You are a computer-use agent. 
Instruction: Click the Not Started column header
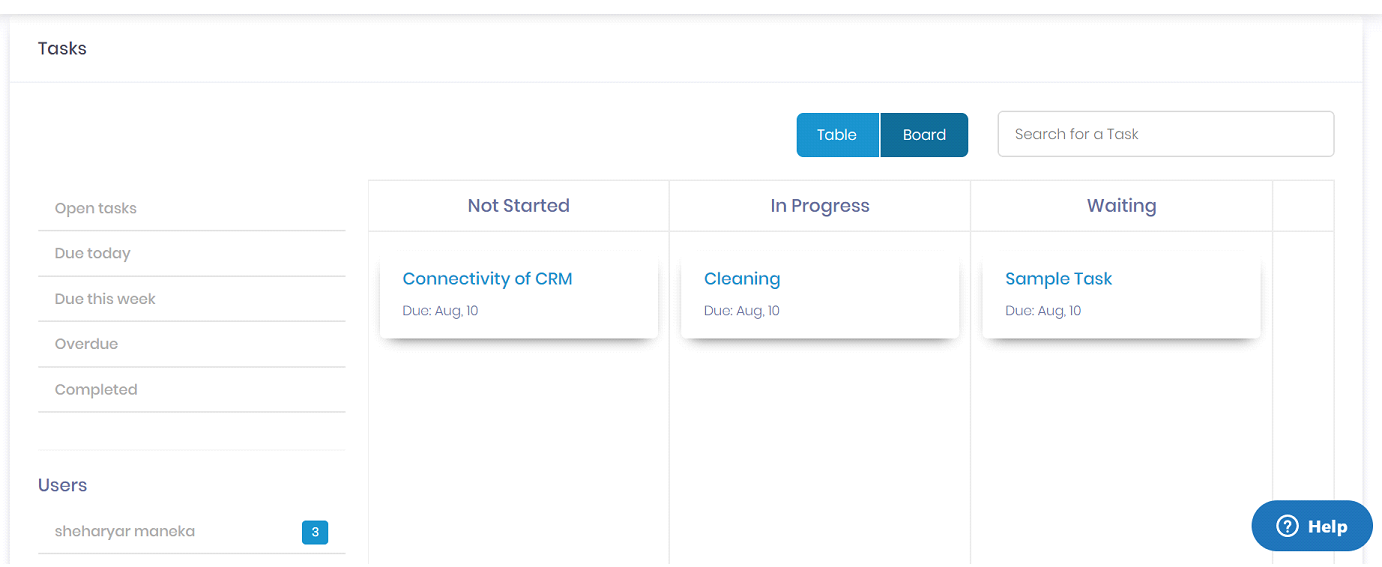tap(519, 206)
